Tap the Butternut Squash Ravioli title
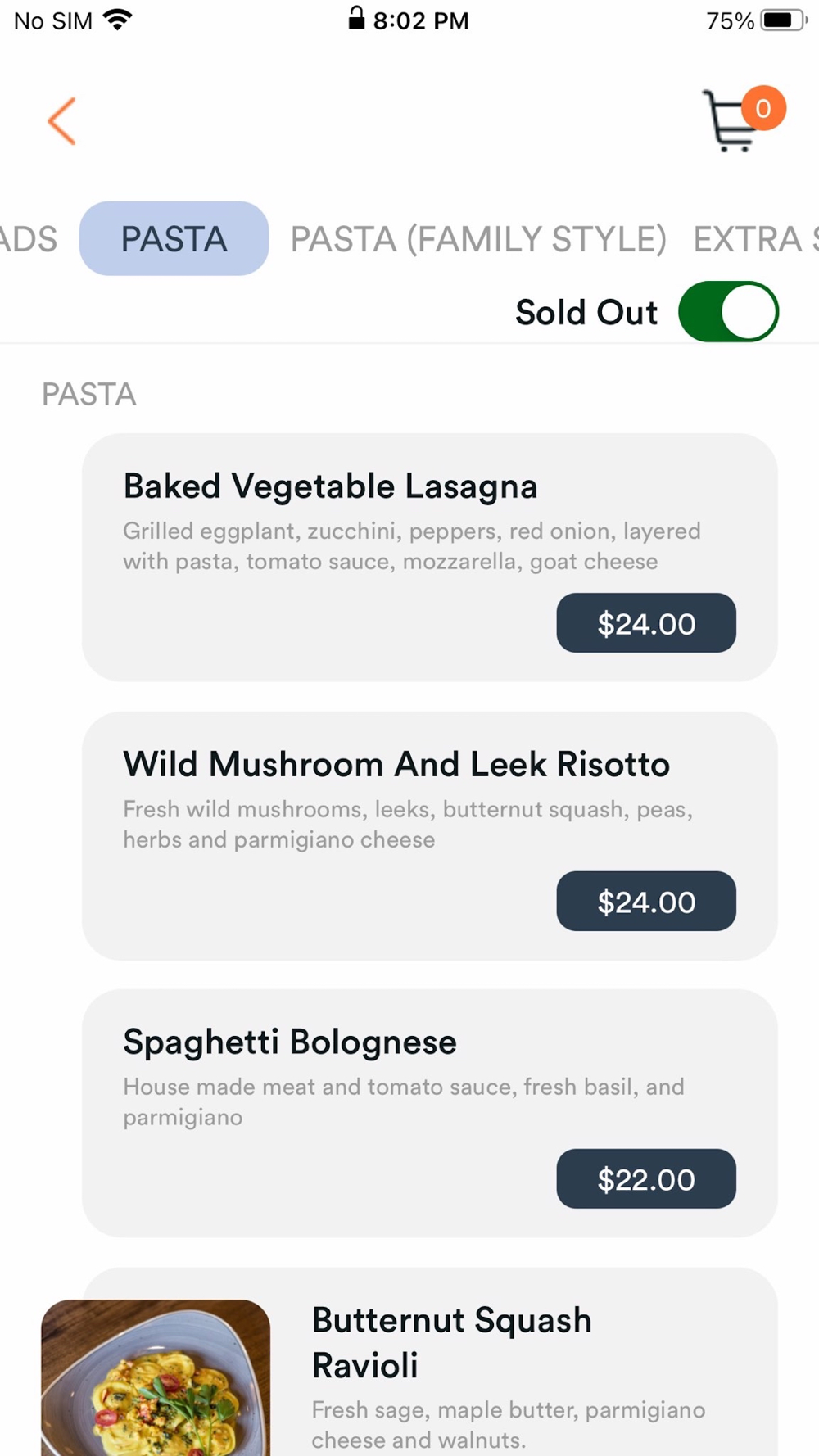The width and height of the screenshot is (819, 1456). (451, 1343)
